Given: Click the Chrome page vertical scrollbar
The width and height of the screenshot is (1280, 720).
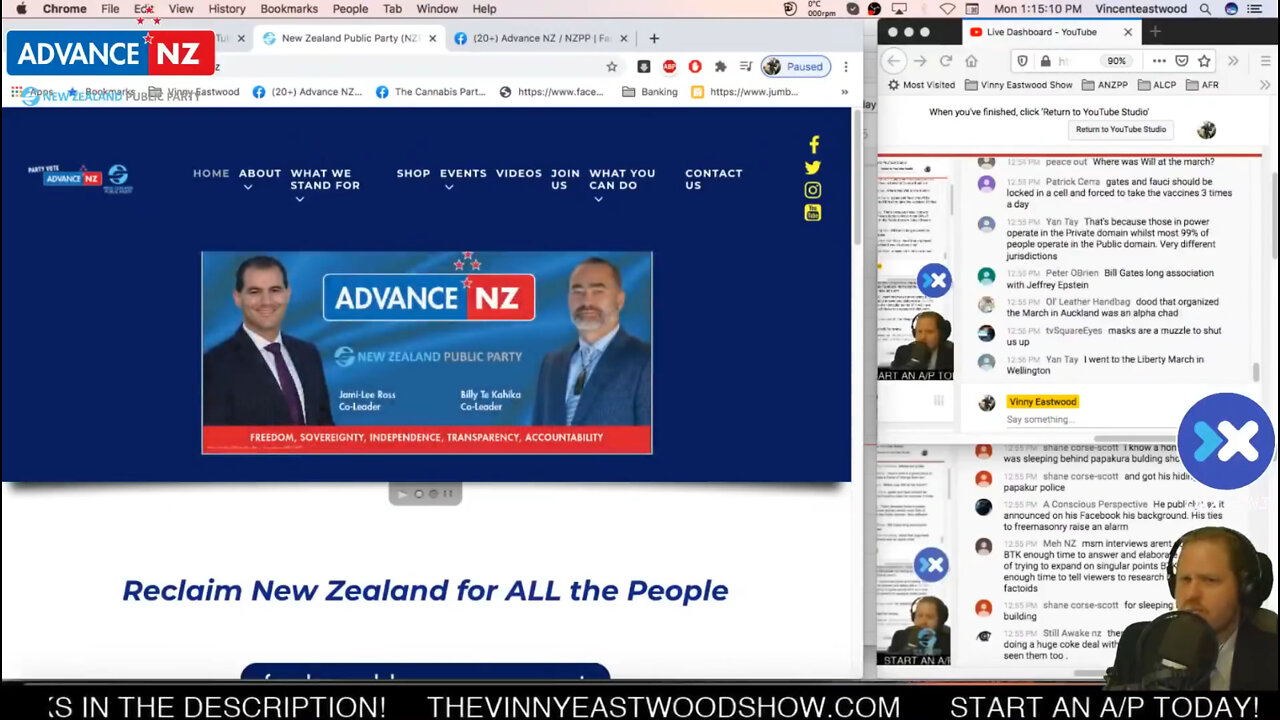Looking at the screenshot, I should click(856, 178).
